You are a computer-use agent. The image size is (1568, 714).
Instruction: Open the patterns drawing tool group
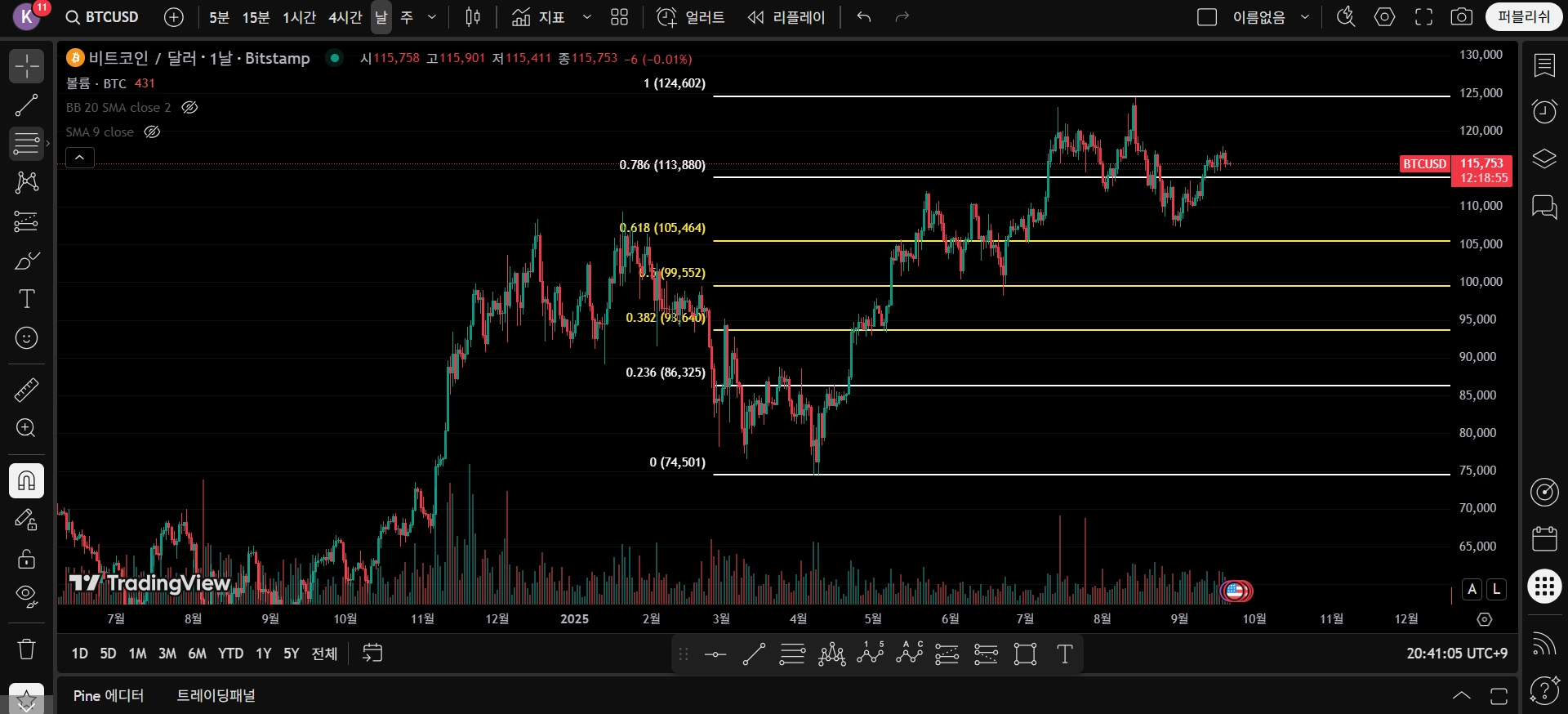(26, 182)
